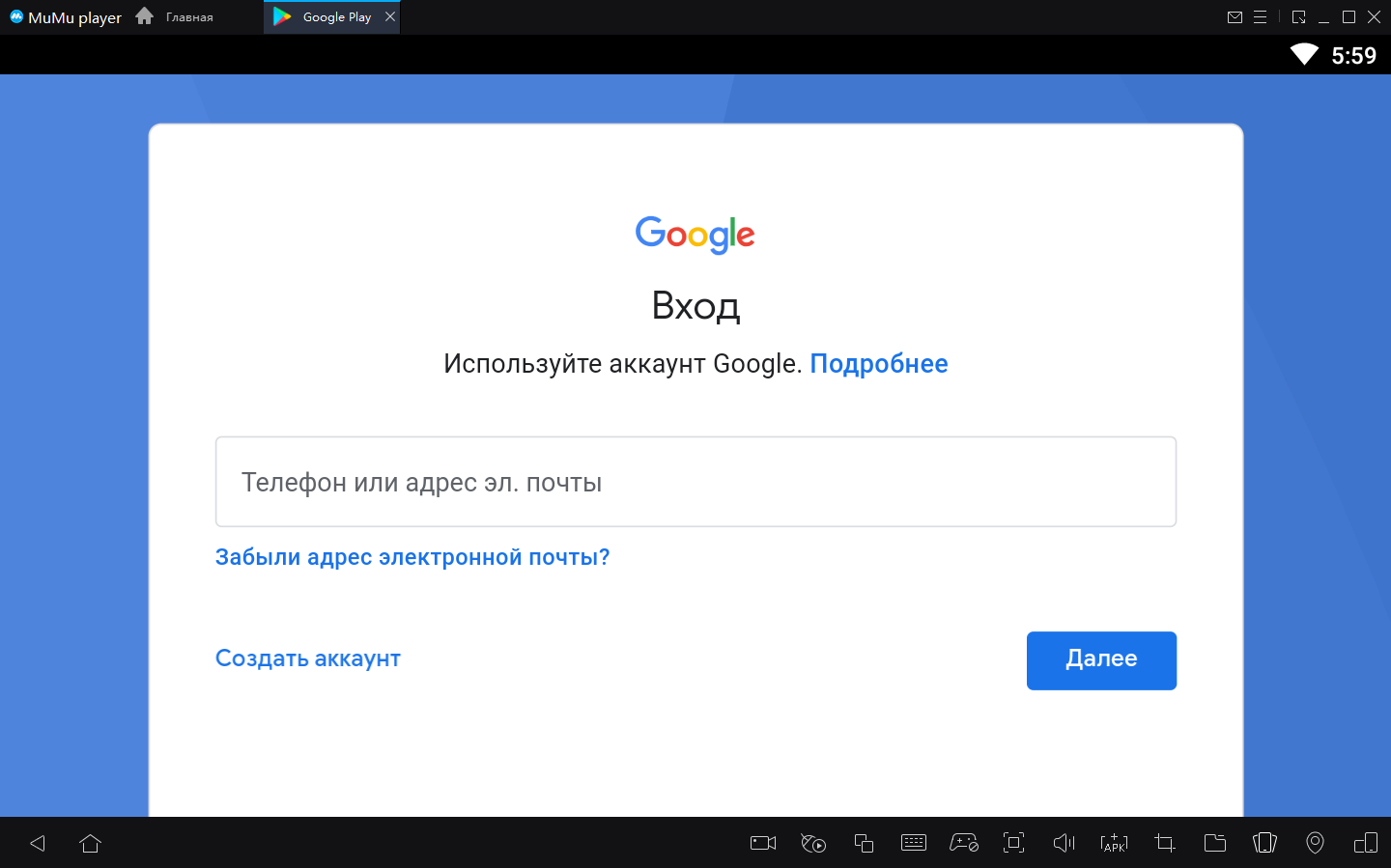Click the volume speaker icon
The image size is (1391, 868).
point(1064,843)
